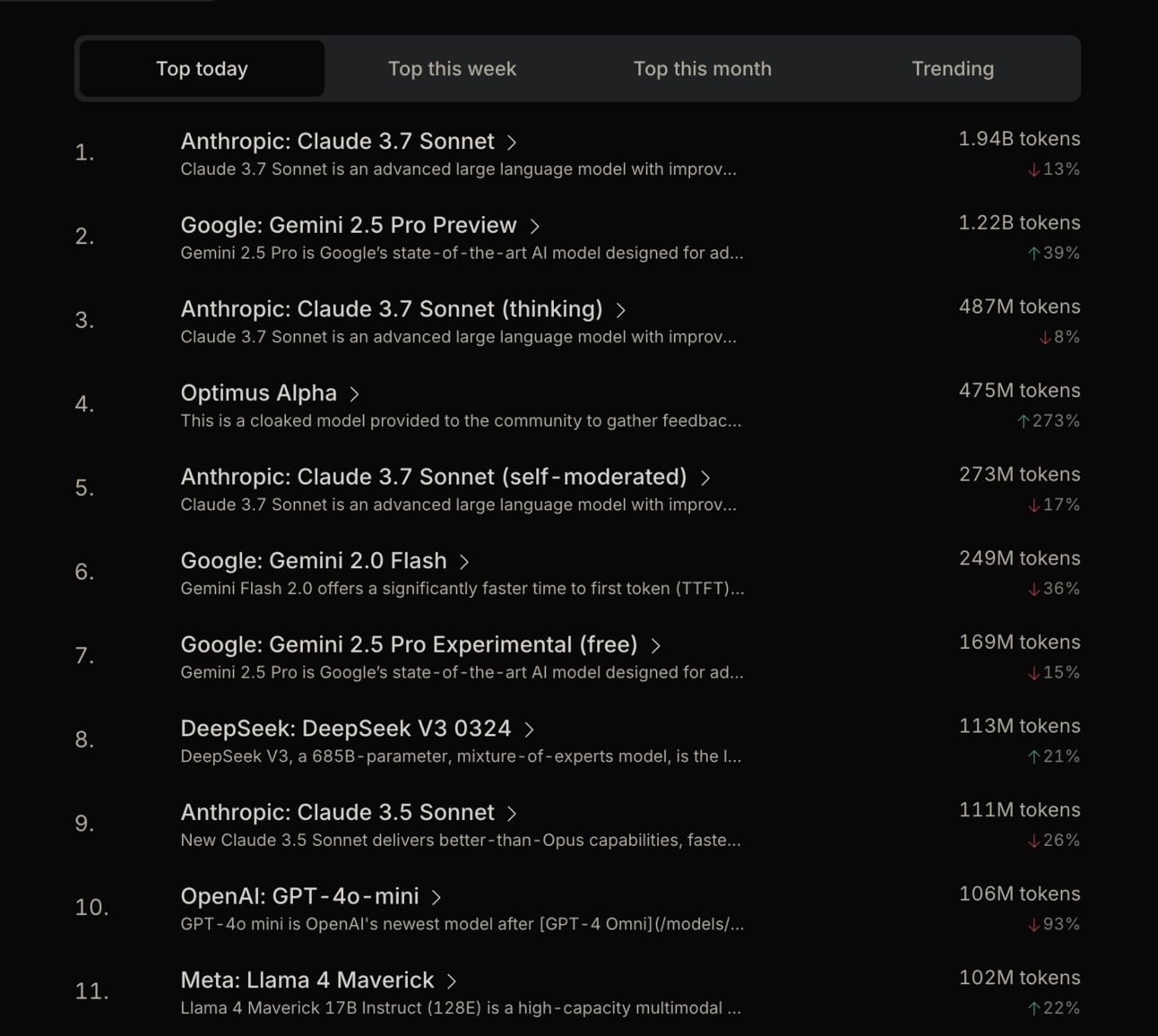Click the 273M tokens value
This screenshot has width=1158, height=1036.
(x=1019, y=474)
